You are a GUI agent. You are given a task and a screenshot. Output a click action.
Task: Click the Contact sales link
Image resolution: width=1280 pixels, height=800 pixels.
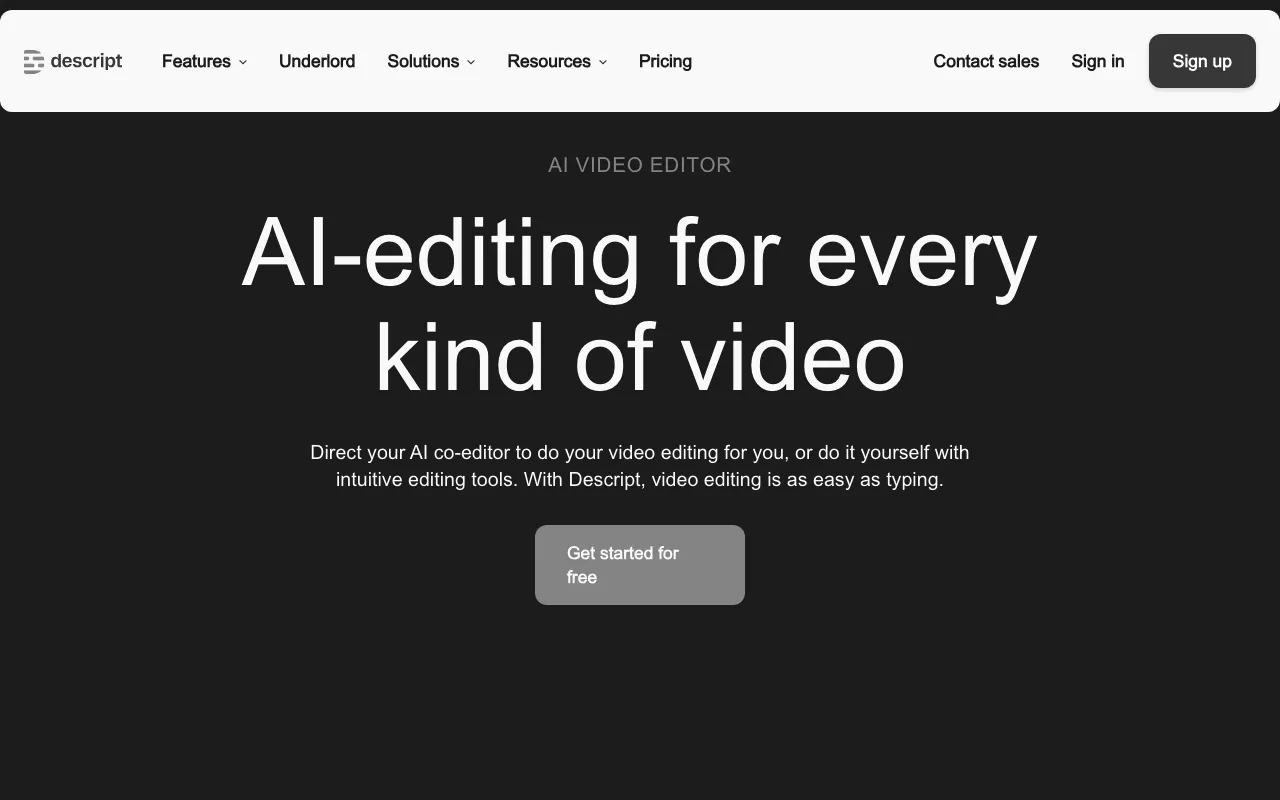point(986,61)
